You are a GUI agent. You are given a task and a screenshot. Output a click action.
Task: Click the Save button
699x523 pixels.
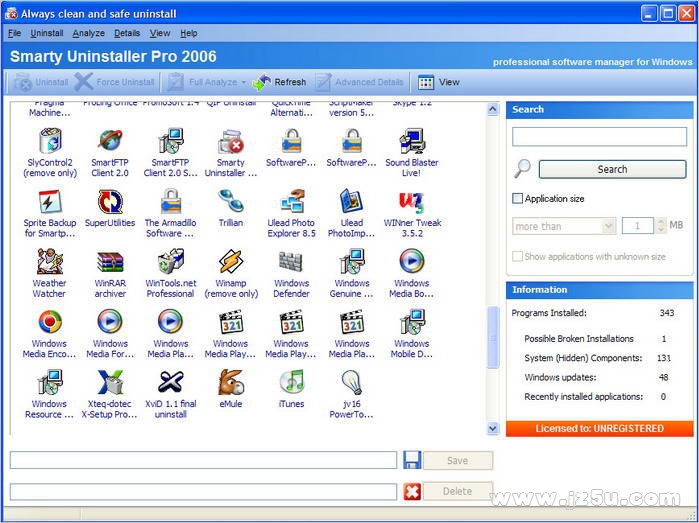[458, 461]
